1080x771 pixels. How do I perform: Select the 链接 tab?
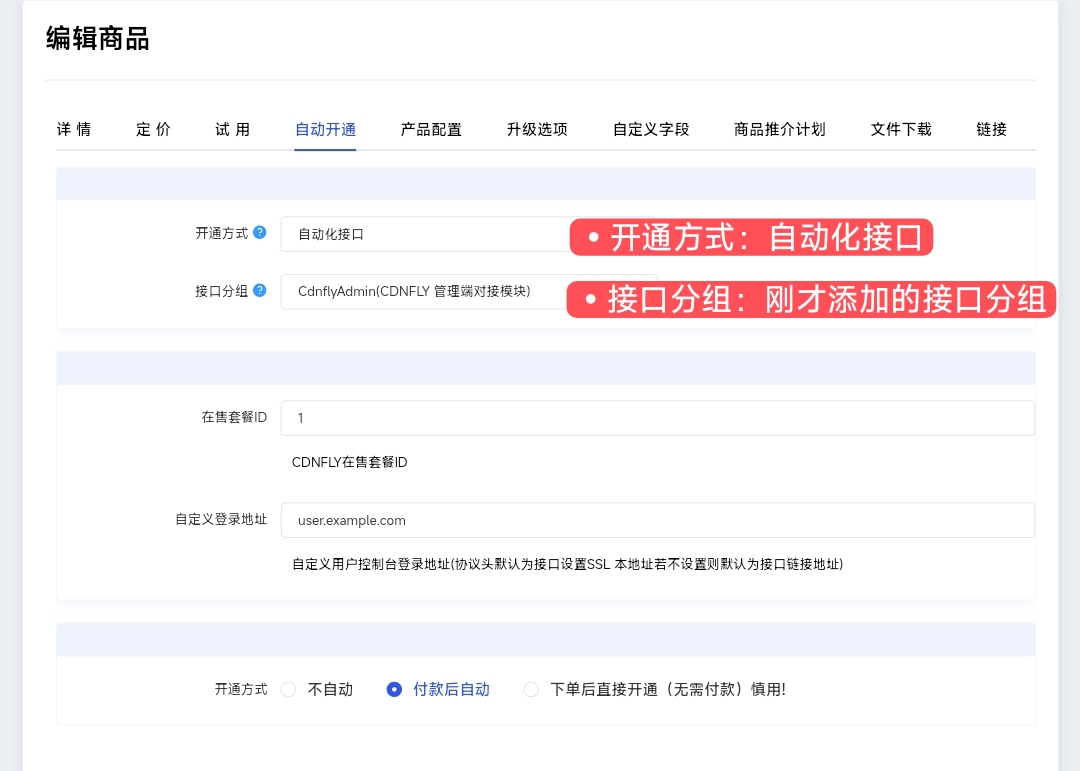(x=991, y=129)
